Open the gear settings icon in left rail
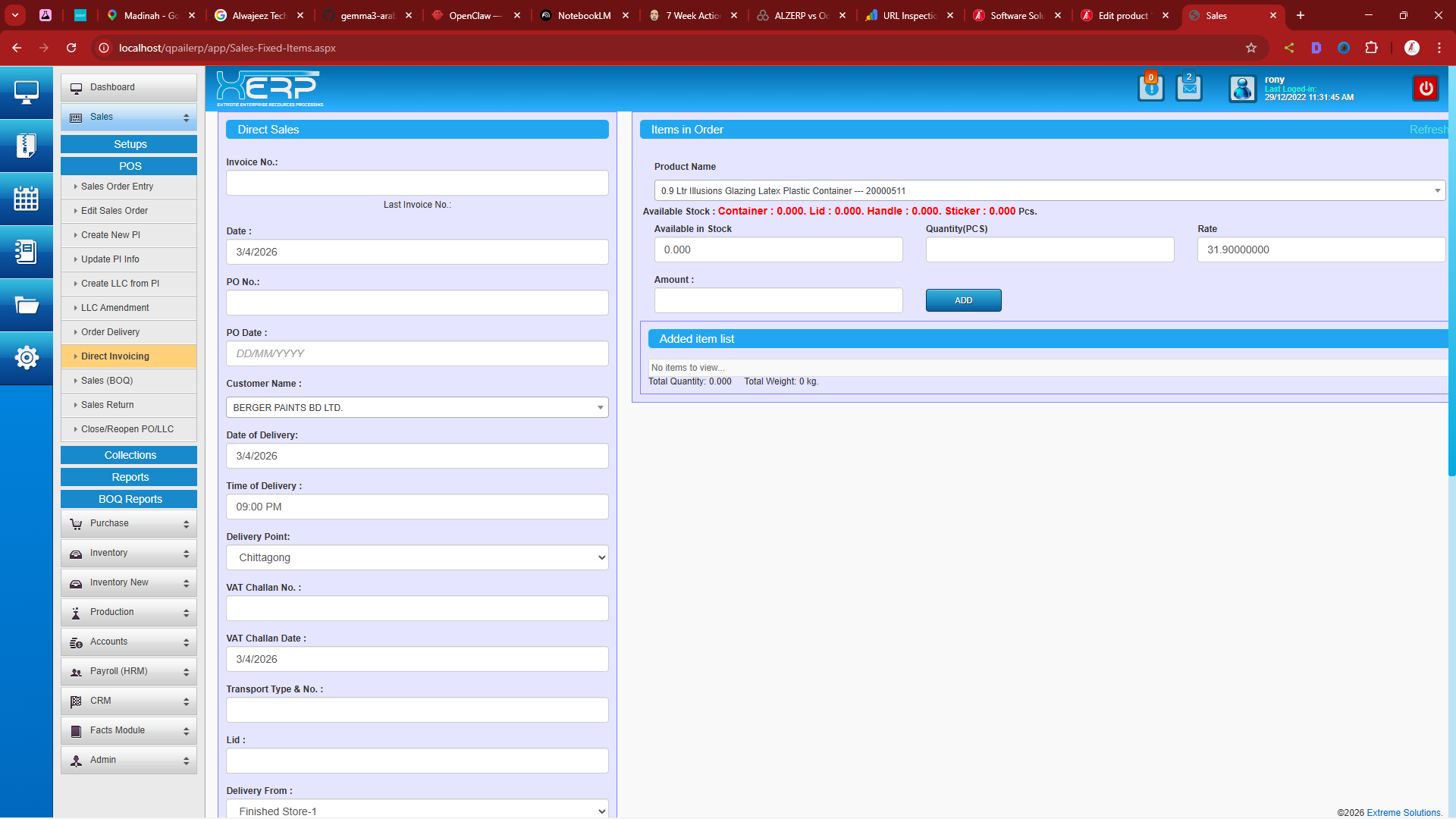 point(27,357)
